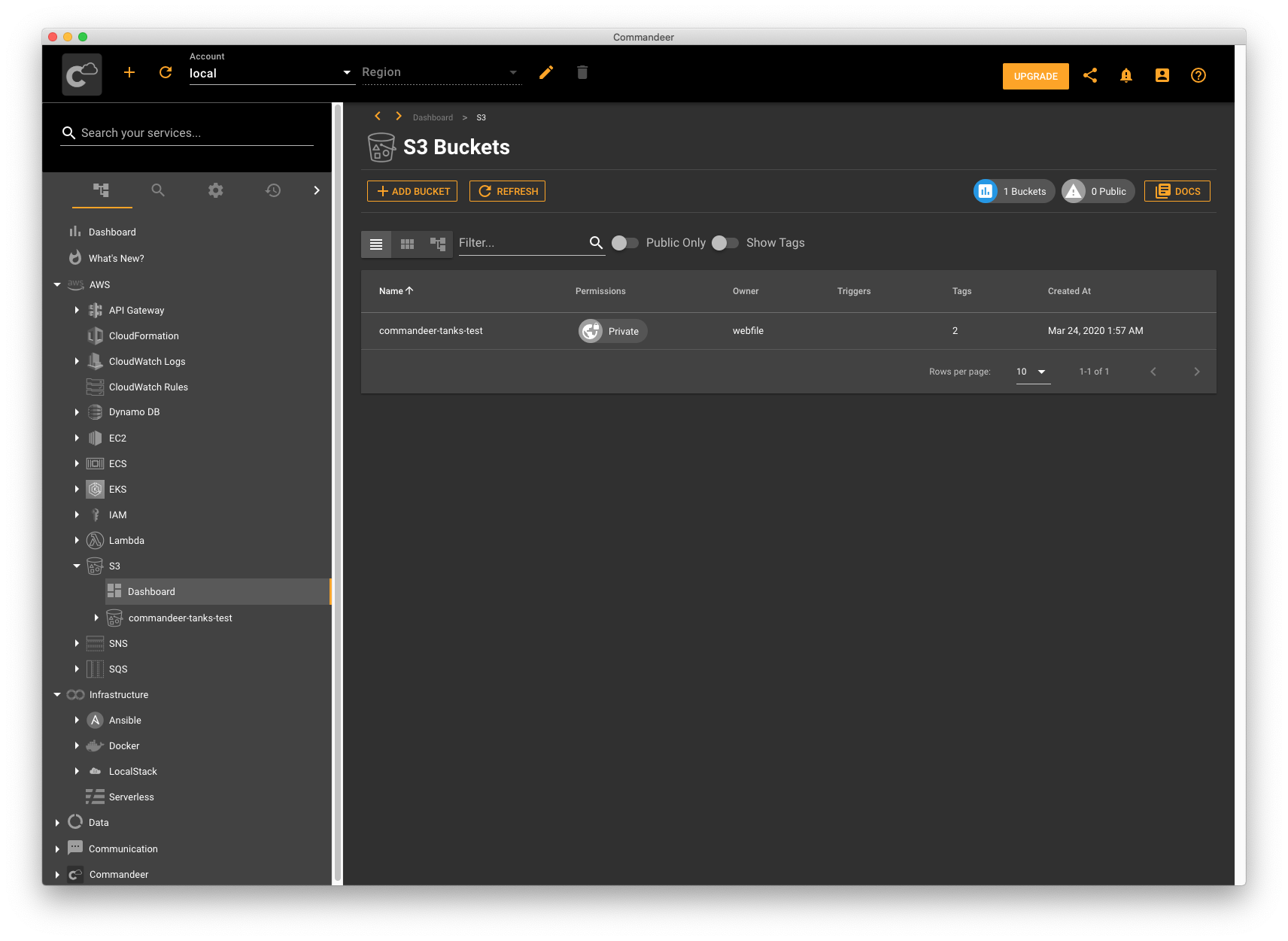Image resolution: width=1288 pixels, height=941 pixels.
Task: Go forward using the breadcrumb right arrow
Action: 399,116
